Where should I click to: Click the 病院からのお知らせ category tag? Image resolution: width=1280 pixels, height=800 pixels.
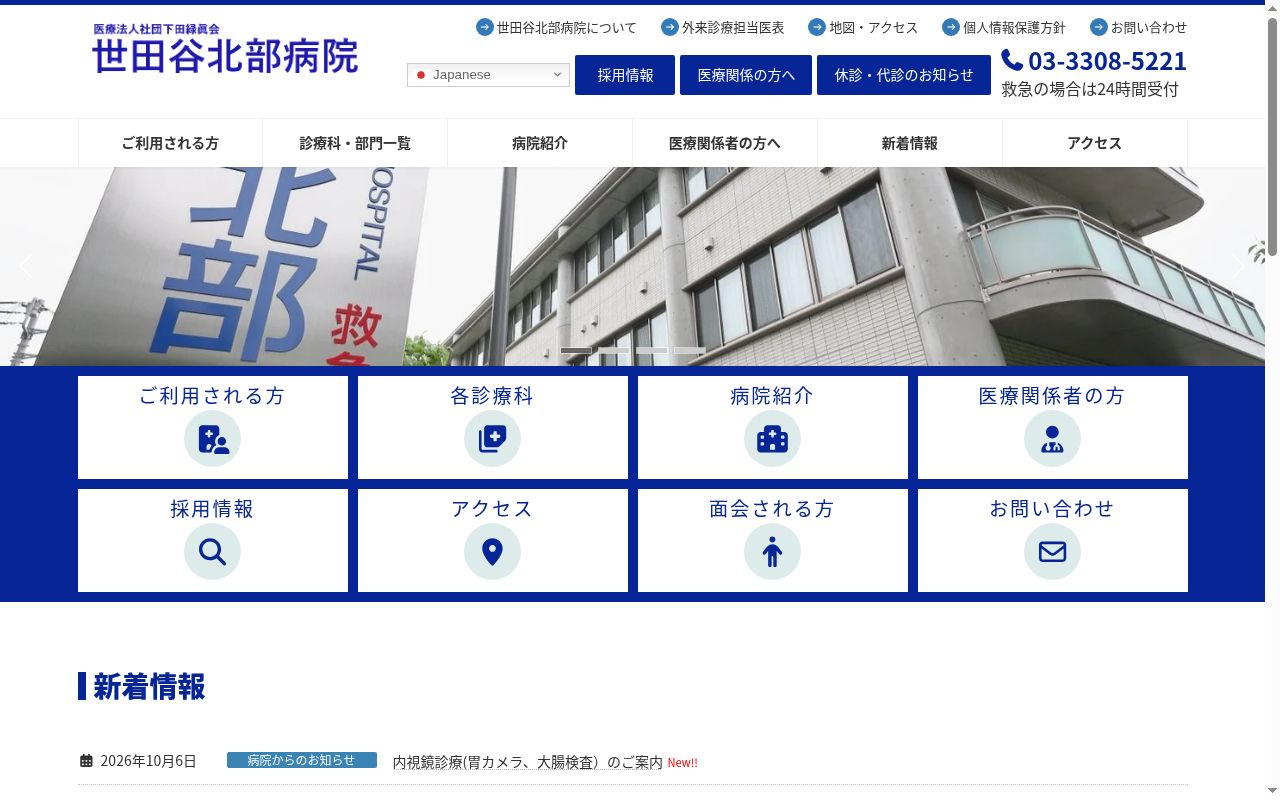coord(302,760)
